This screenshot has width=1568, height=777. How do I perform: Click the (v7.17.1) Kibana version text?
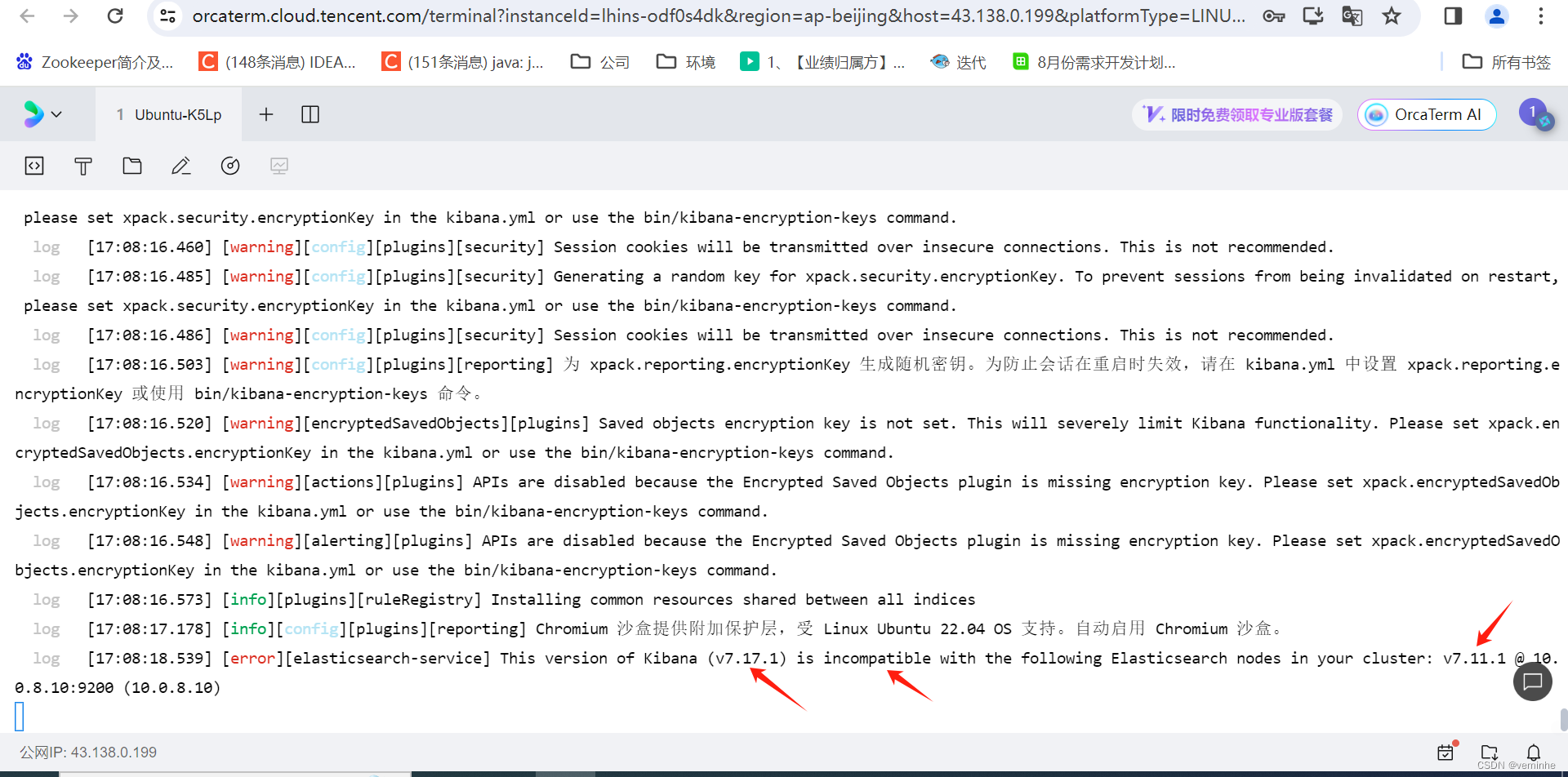(747, 659)
